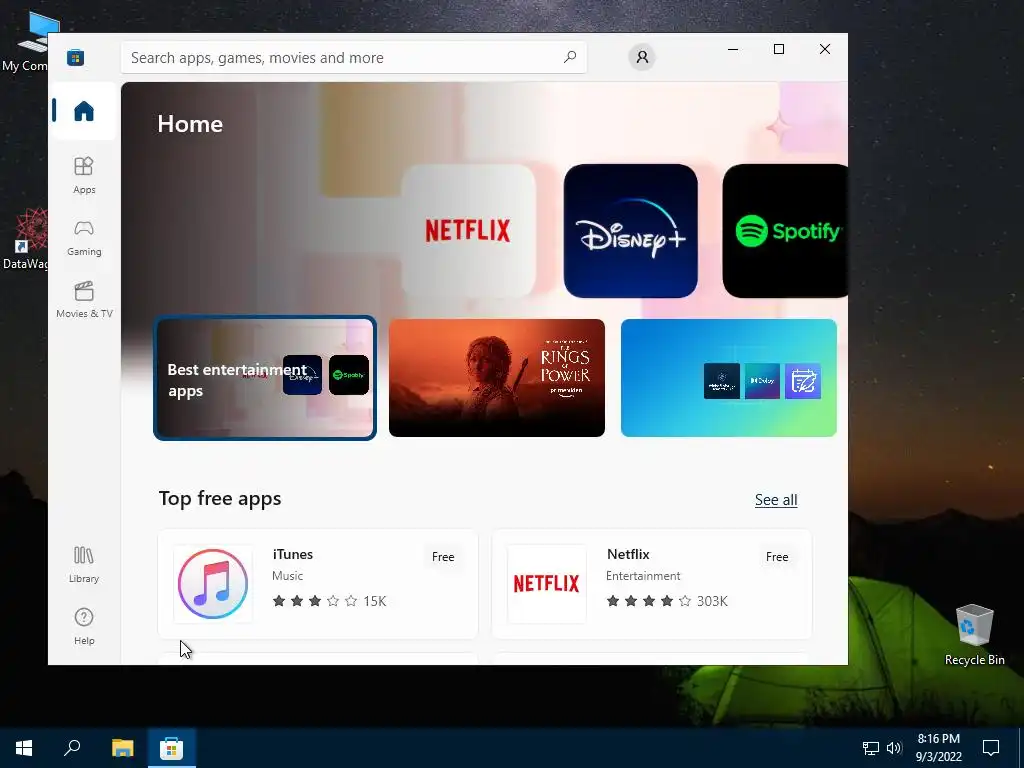
Task: Click the Free button for iTunes
Action: pyautogui.click(x=443, y=556)
